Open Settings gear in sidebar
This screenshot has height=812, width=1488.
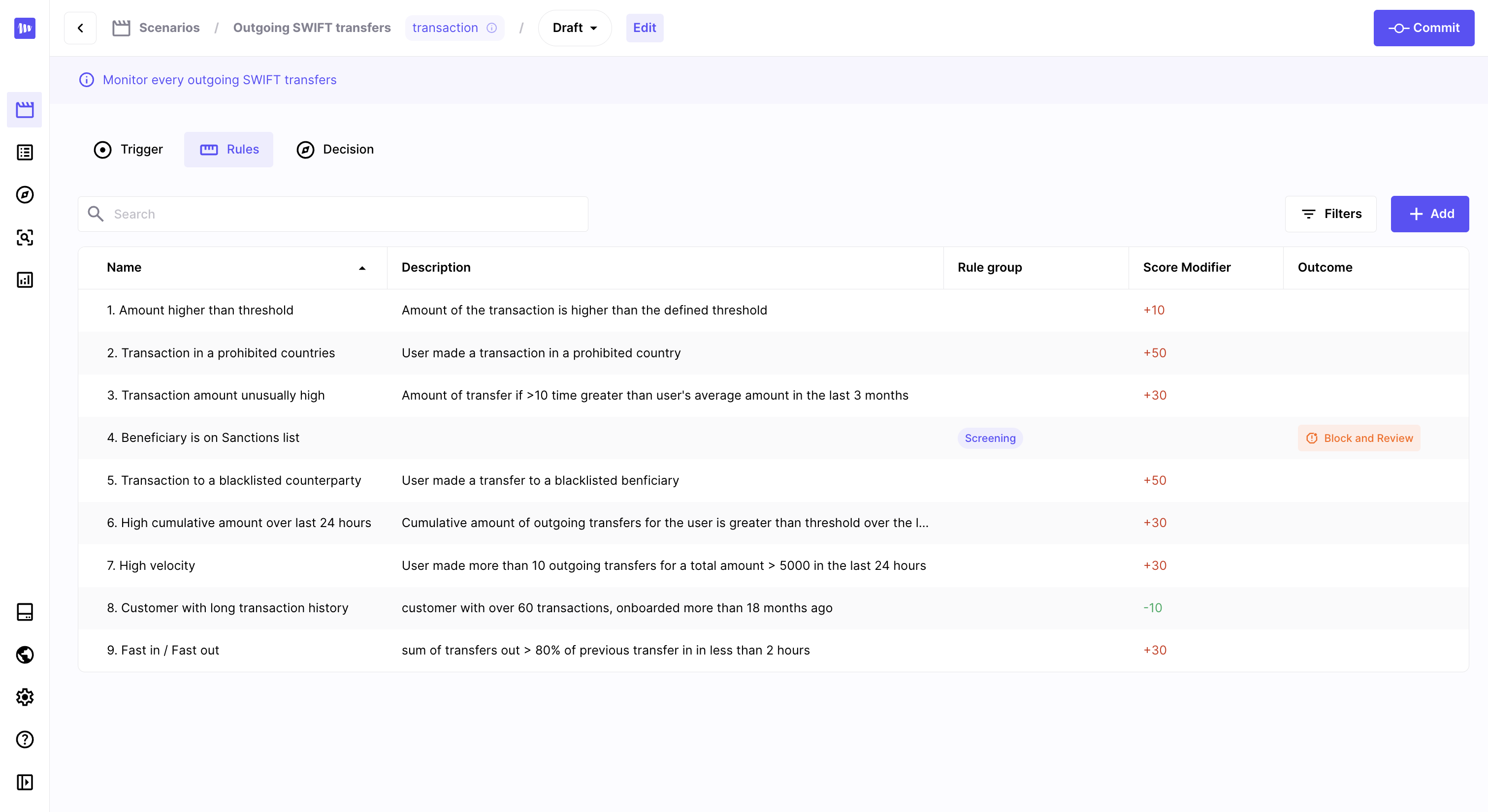pyautogui.click(x=25, y=697)
